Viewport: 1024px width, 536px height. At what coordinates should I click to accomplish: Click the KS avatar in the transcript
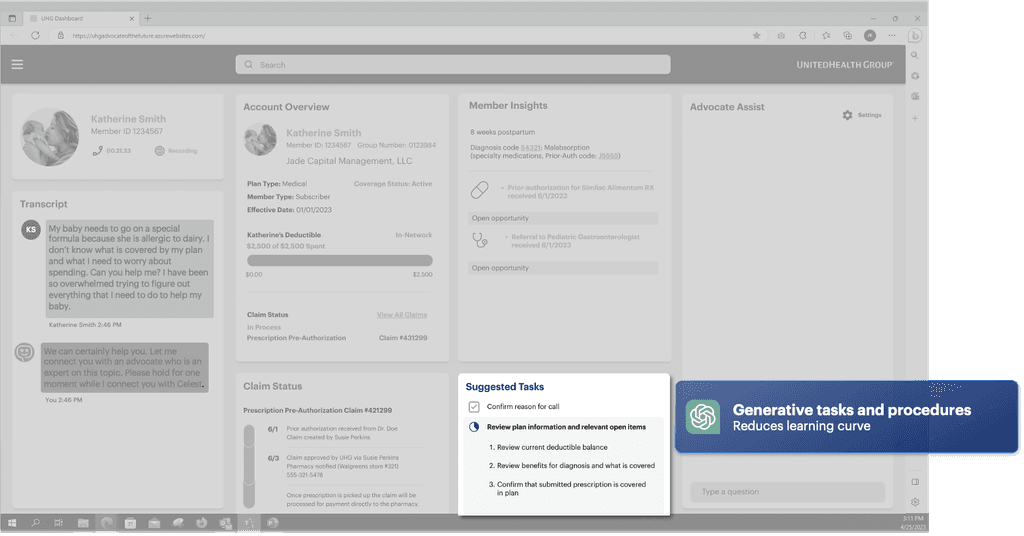tap(31, 230)
